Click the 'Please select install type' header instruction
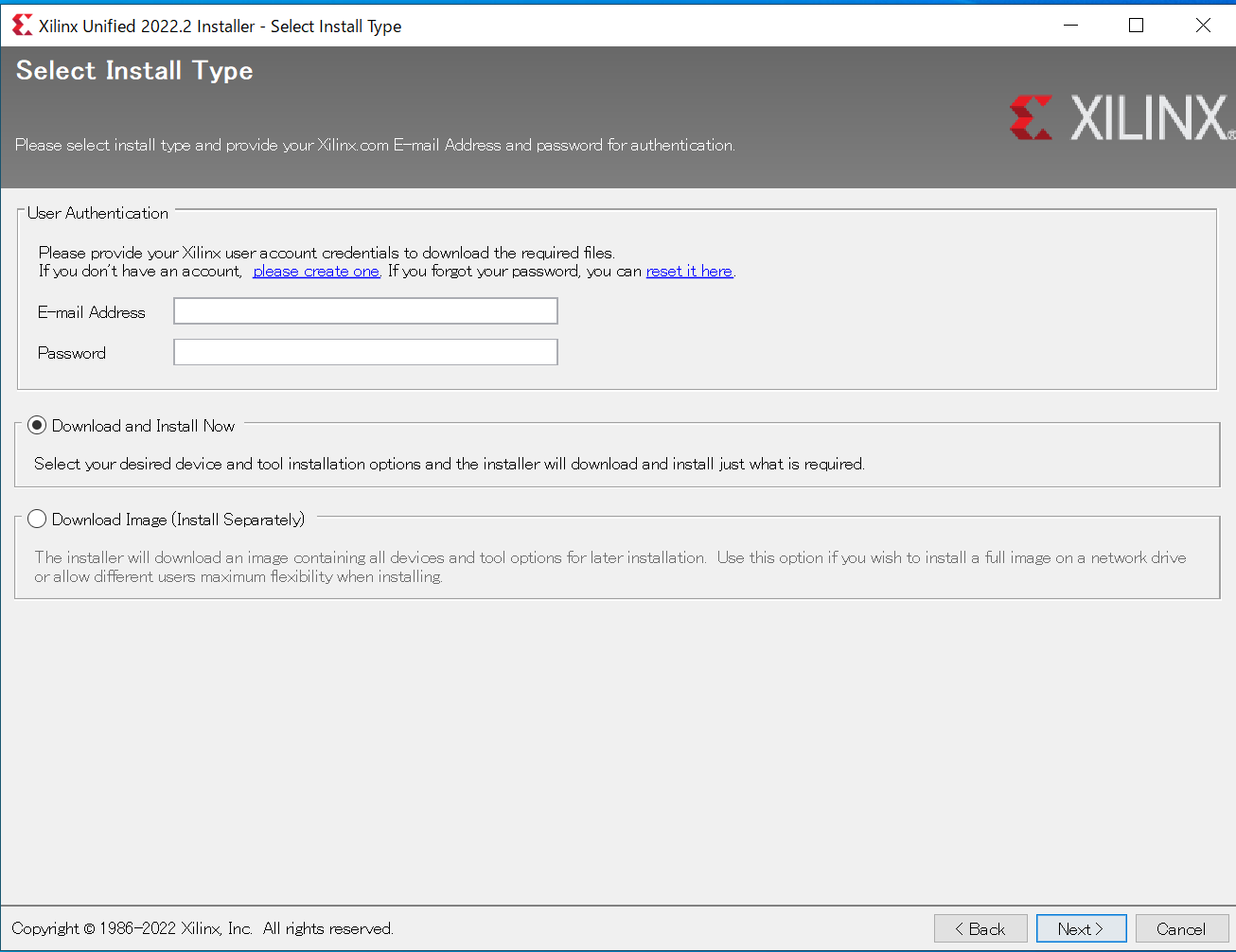The width and height of the screenshot is (1236, 952). (x=375, y=145)
